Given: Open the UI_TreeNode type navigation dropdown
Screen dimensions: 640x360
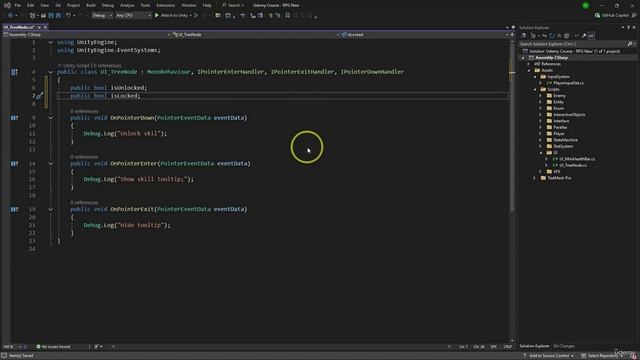Looking at the screenshot, I should pos(256,35).
